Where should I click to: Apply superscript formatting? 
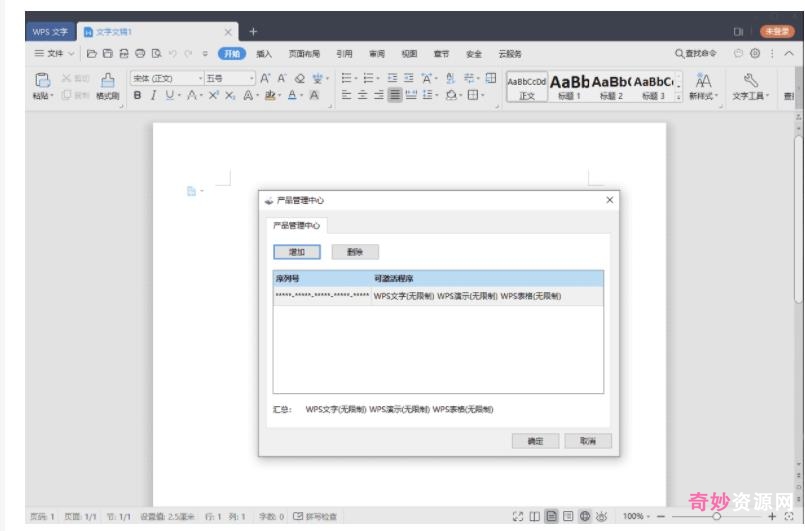214,95
